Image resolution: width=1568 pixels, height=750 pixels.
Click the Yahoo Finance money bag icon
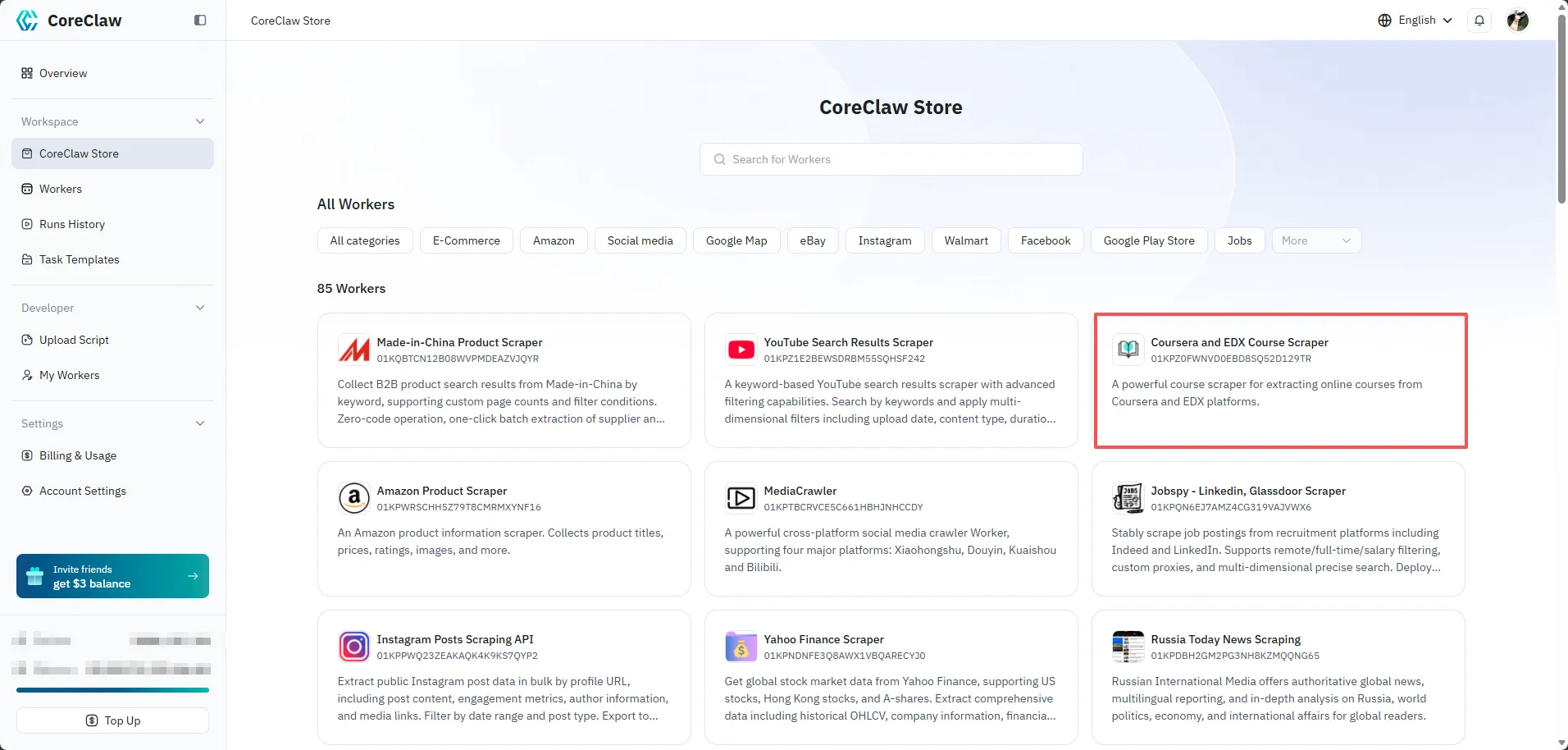[x=741, y=647]
